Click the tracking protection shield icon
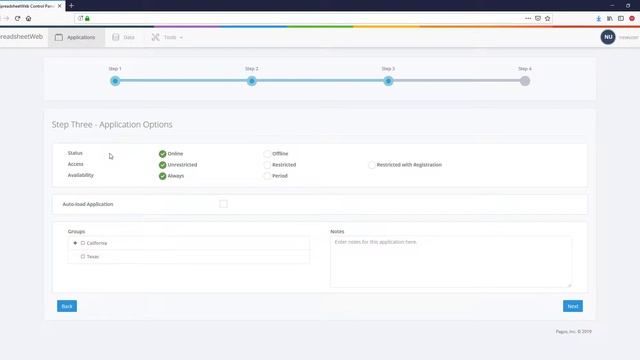640x360 pixels. point(80,18)
